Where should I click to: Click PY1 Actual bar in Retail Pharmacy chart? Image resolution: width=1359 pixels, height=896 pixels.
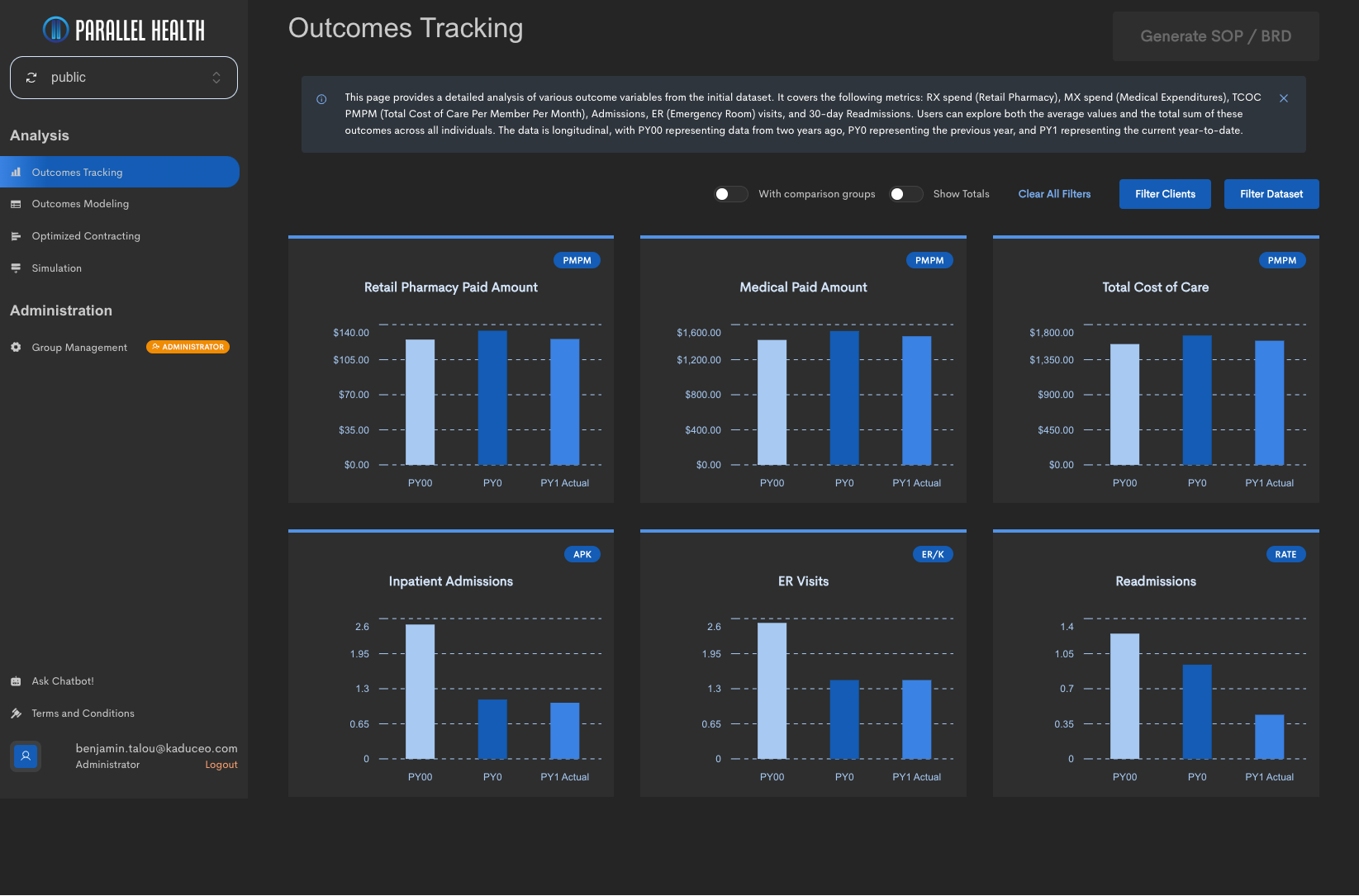pos(565,402)
